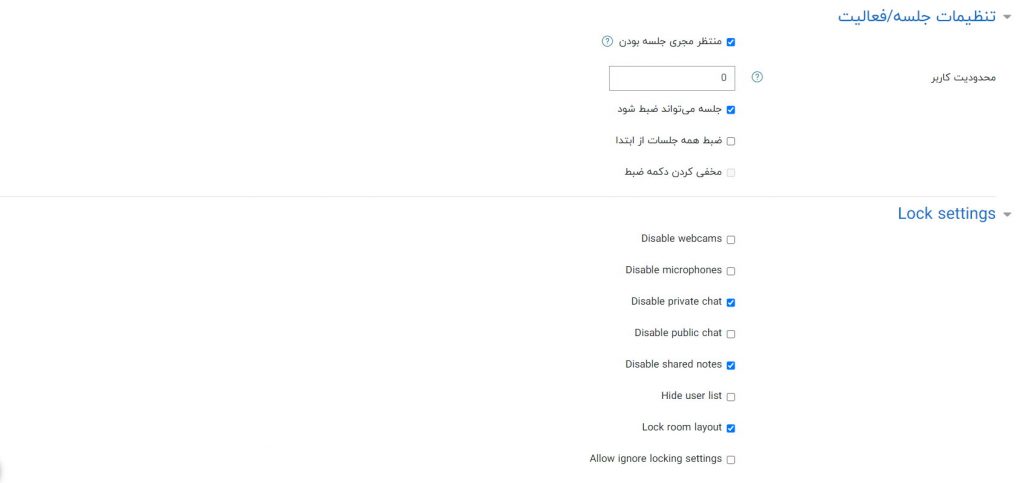Focus the محدودیت کاربر number field

672,78
